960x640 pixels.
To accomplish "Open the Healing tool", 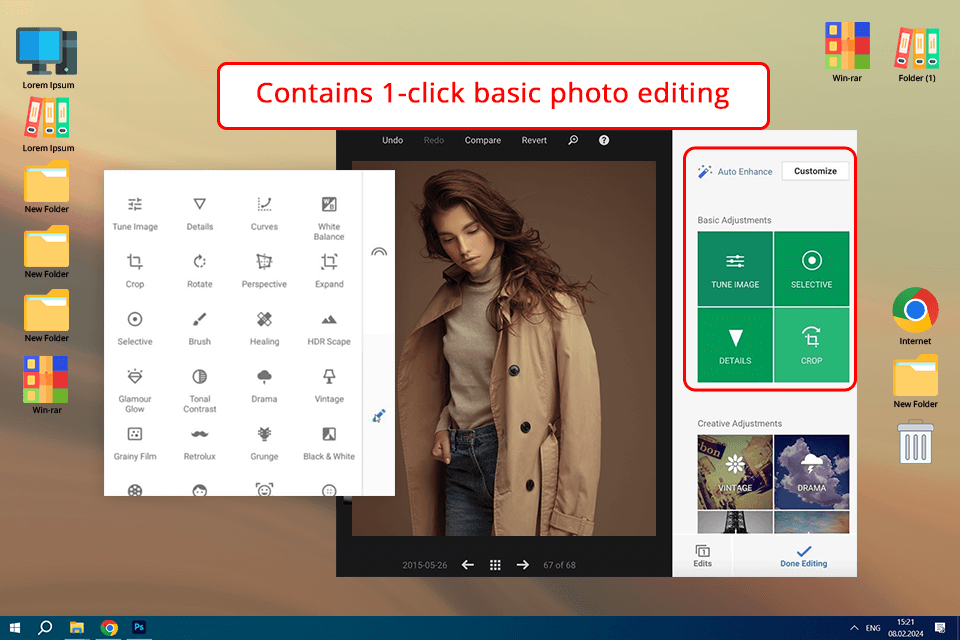I will [264, 328].
